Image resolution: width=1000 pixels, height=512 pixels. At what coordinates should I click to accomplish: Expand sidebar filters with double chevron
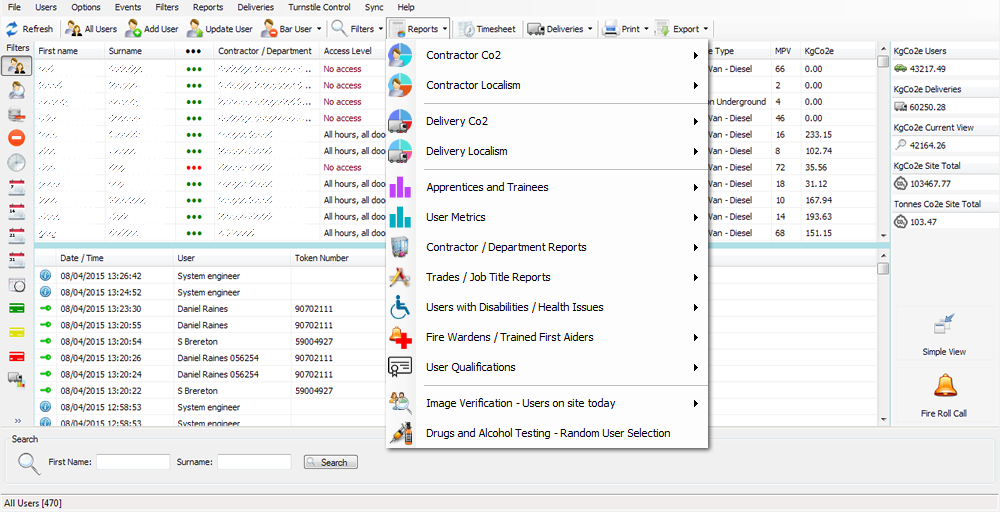(x=16, y=420)
